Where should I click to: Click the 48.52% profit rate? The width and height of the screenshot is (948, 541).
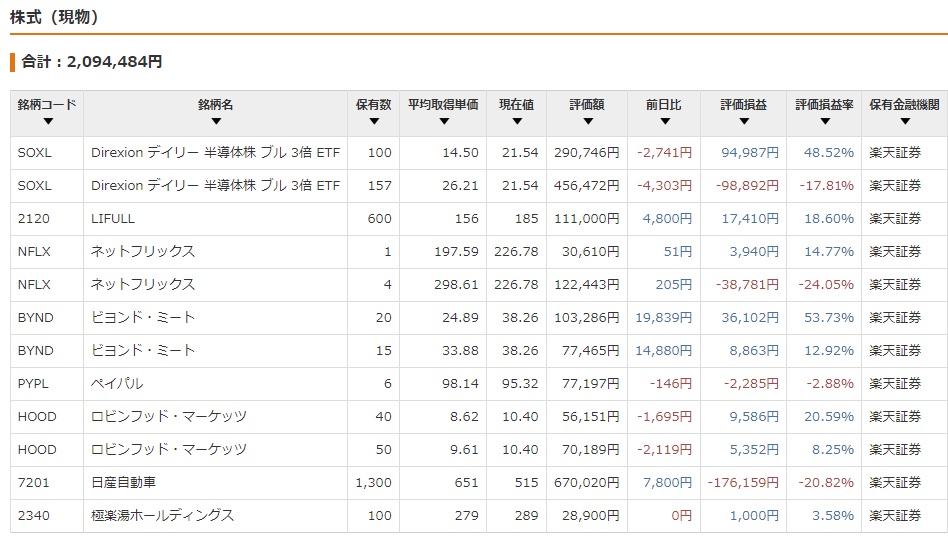[828, 153]
